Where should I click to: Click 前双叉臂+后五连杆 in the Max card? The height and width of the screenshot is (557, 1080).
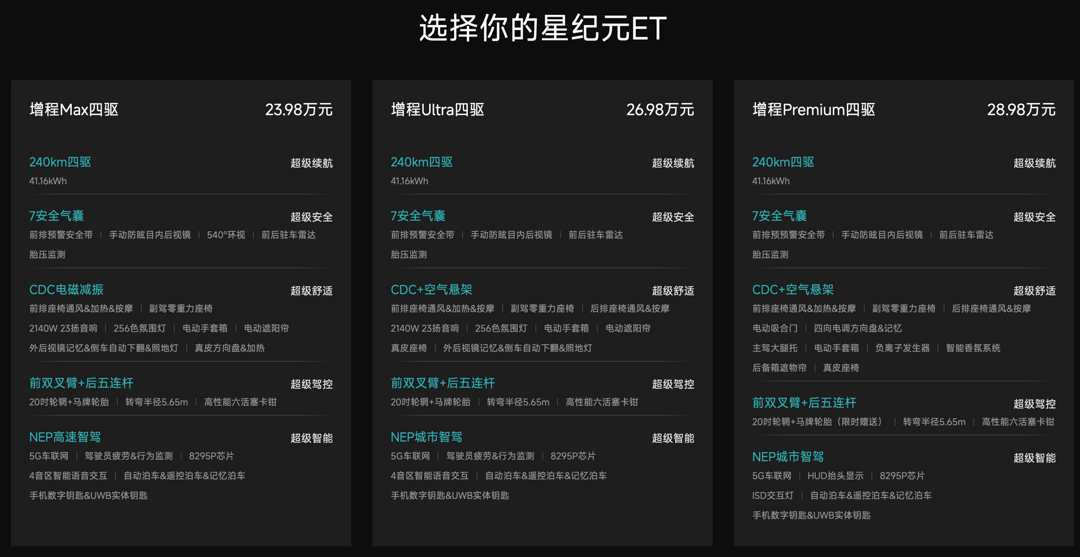point(81,383)
